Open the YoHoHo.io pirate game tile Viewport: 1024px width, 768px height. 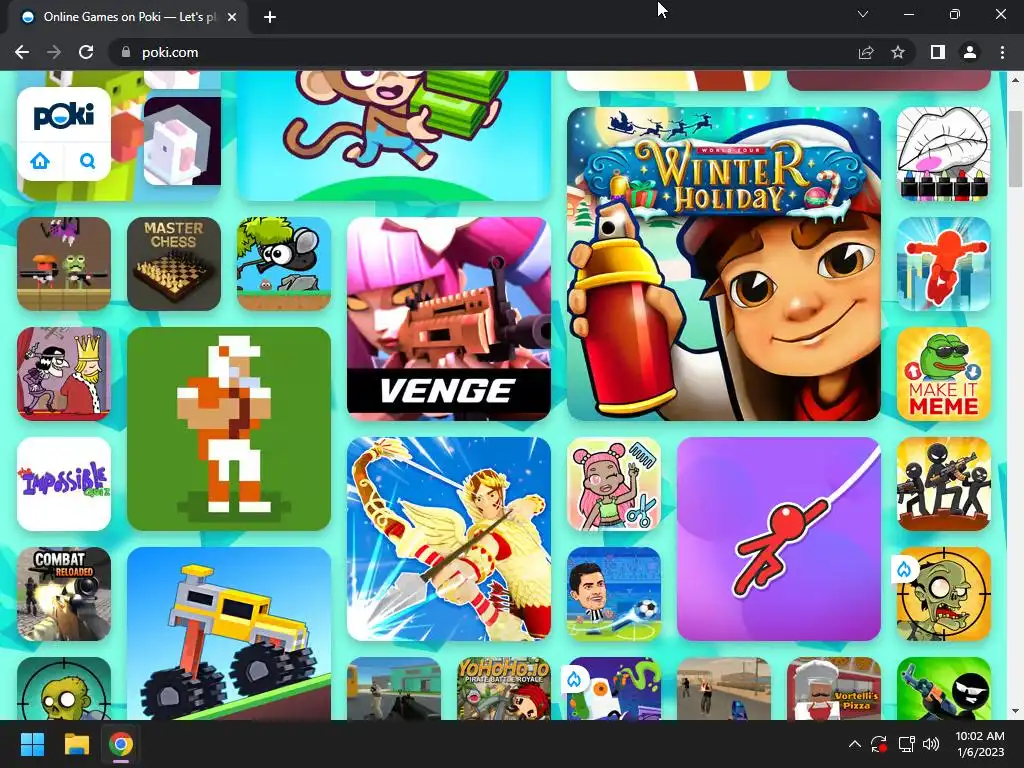[x=504, y=688]
